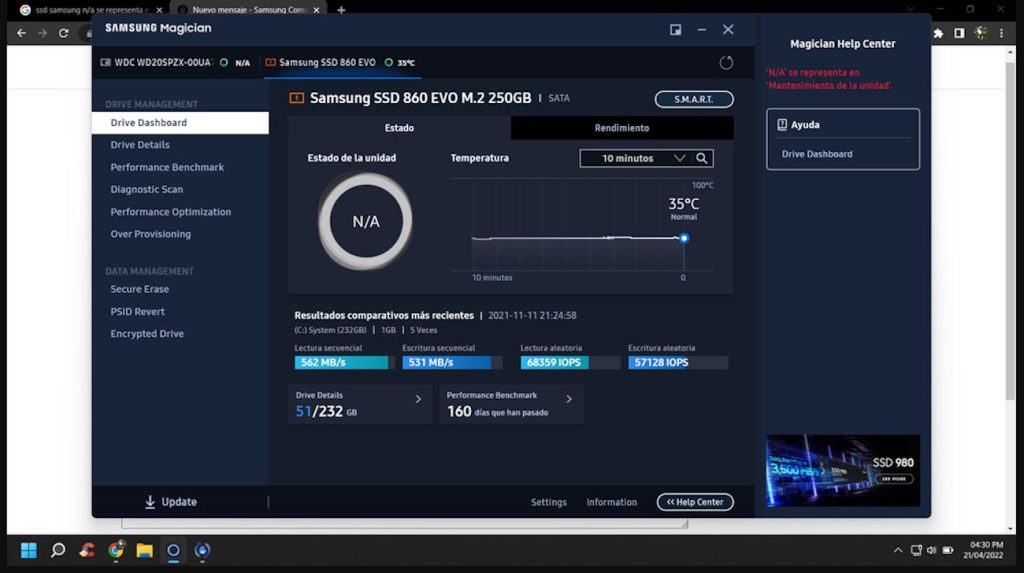Expand the Drive Details card arrow
Viewport: 1024px width, 573px height.
coord(418,399)
